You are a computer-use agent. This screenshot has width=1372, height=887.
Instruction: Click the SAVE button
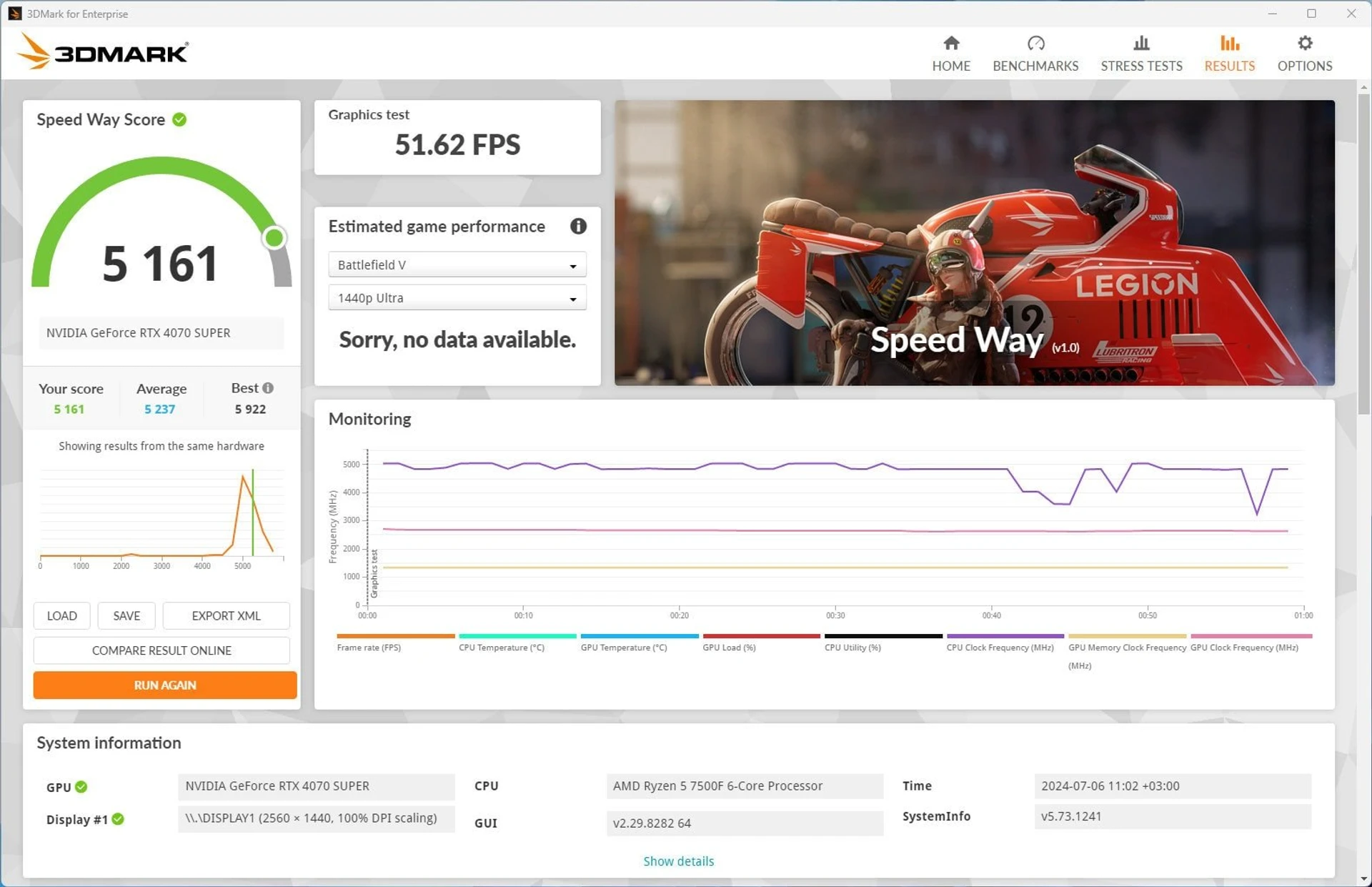pyautogui.click(x=126, y=615)
